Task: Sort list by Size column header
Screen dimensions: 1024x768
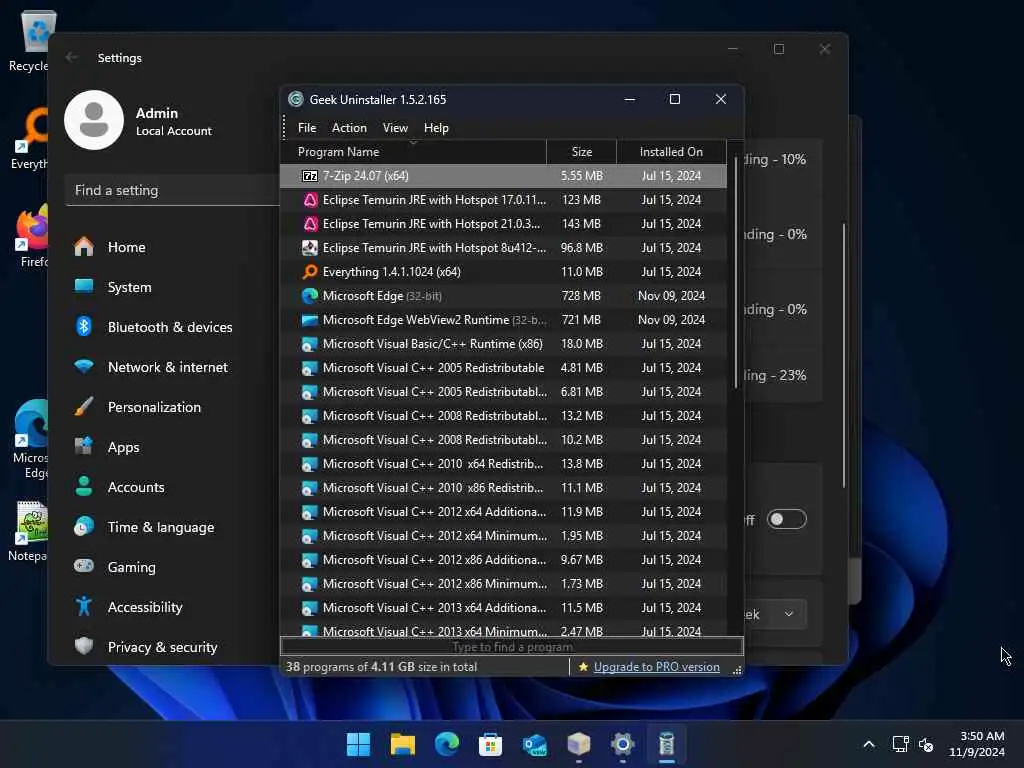Action: pos(581,152)
